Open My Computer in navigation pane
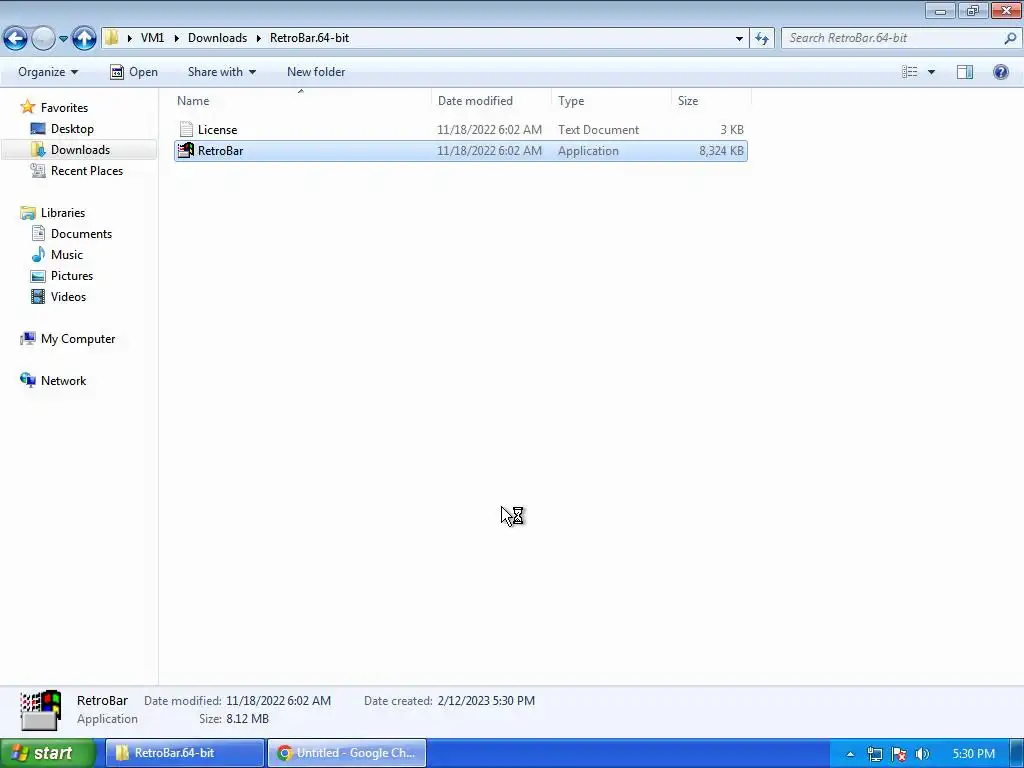The image size is (1024, 768). [x=78, y=339]
